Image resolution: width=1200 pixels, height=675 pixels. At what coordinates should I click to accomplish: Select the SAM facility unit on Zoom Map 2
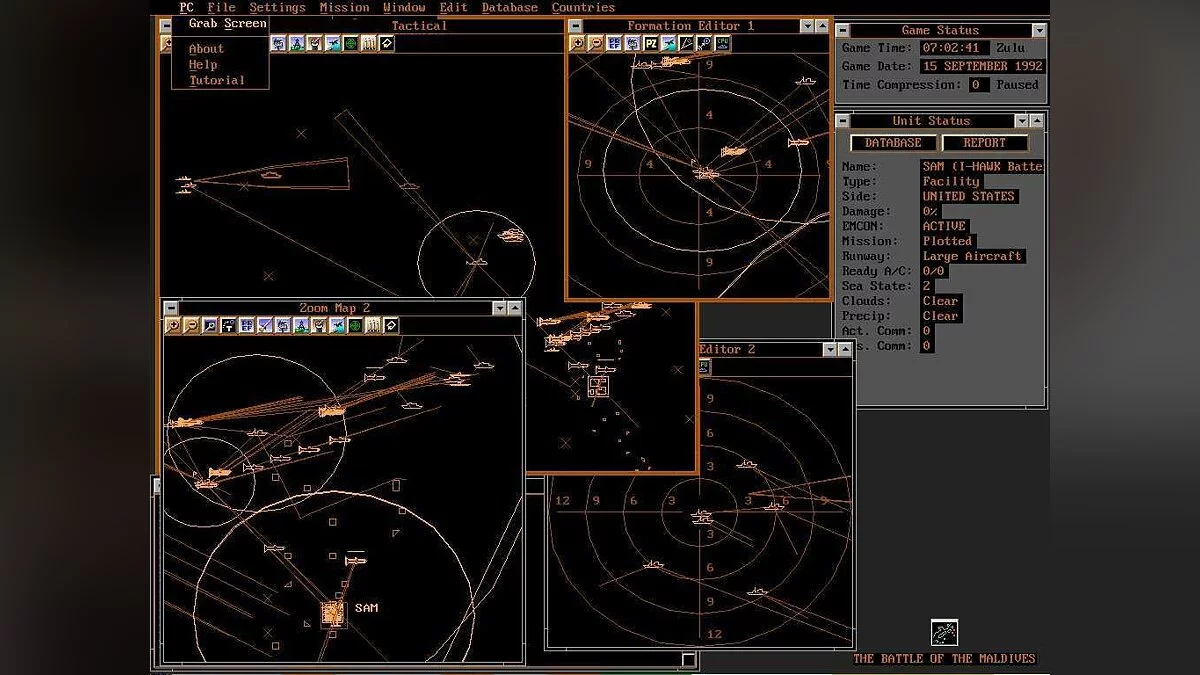(333, 612)
